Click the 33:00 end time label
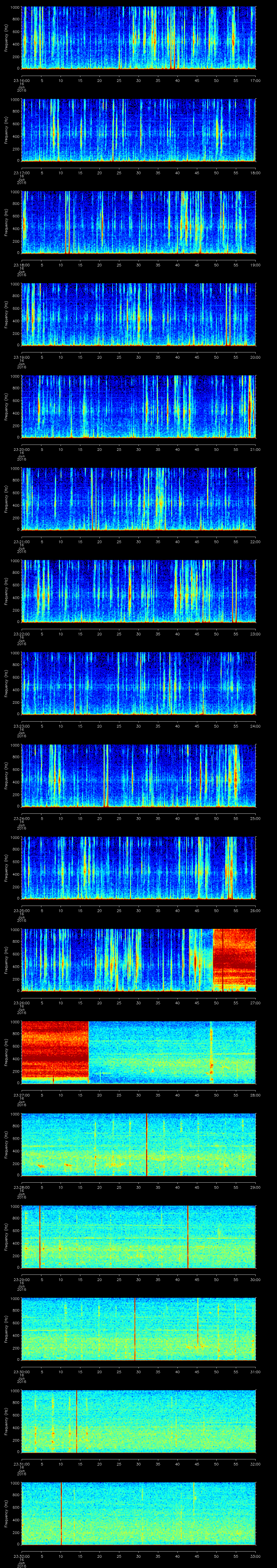Image resolution: width=277 pixels, height=1568 pixels. pyautogui.click(x=256, y=1556)
